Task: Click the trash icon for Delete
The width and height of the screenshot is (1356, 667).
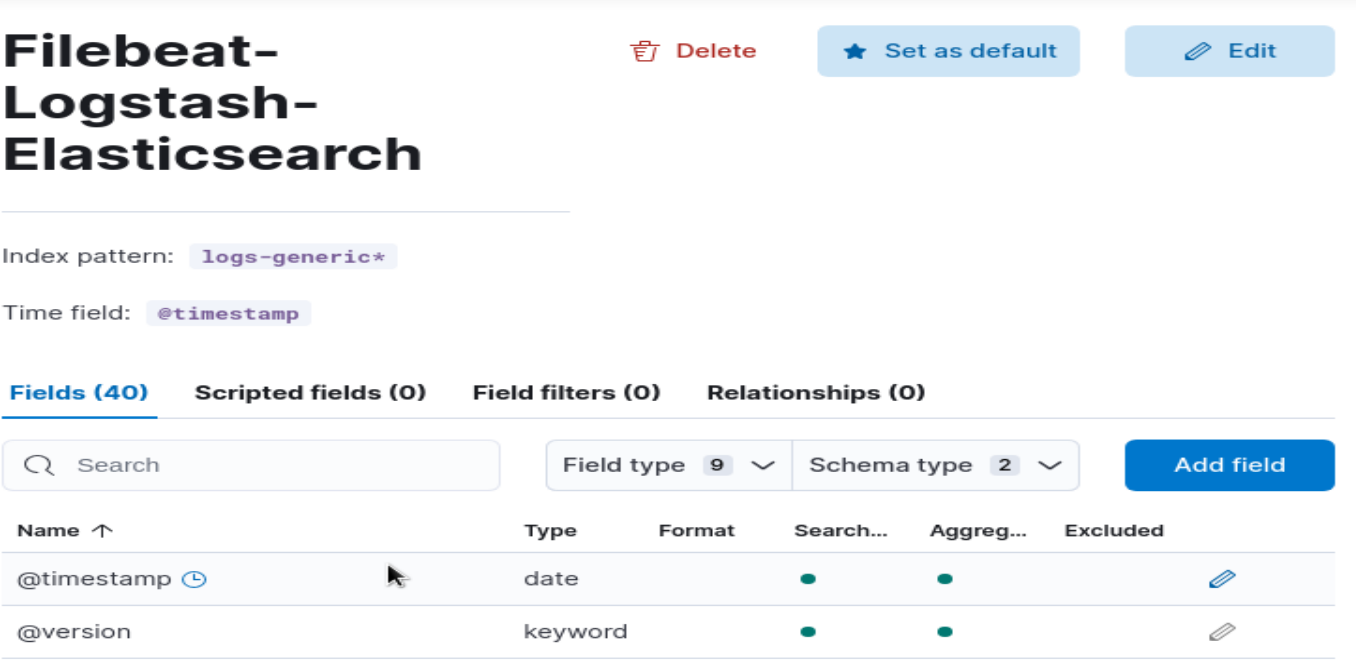Action: 642,52
